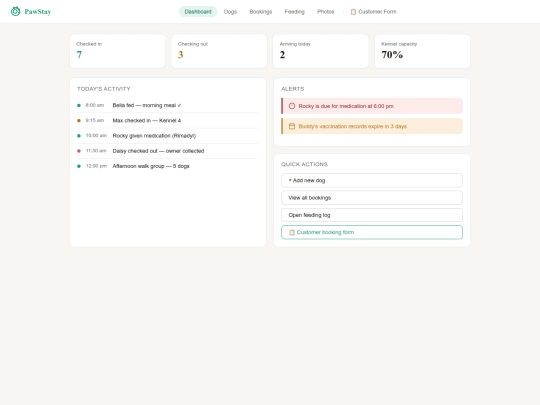Click the checked in count 7
The height and width of the screenshot is (405, 540).
pos(79,55)
